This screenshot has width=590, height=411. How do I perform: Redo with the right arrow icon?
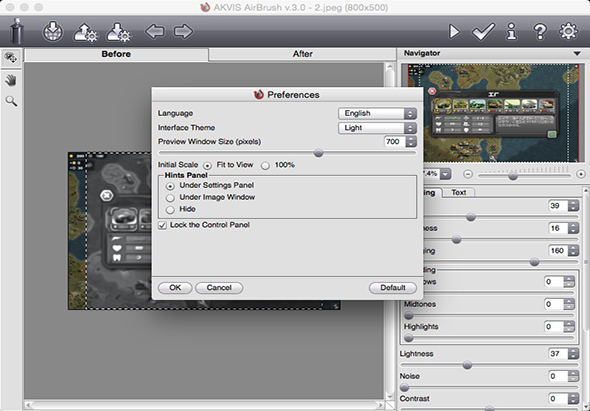pos(183,31)
